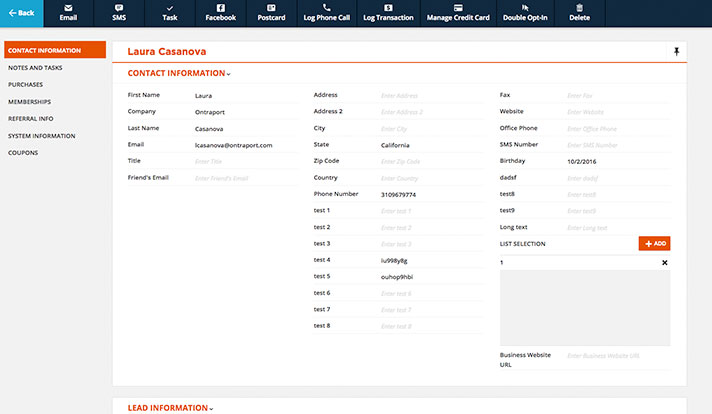This screenshot has width=712, height=414.
Task: Click the SMS Number field
Action: pyautogui.click(x=618, y=145)
